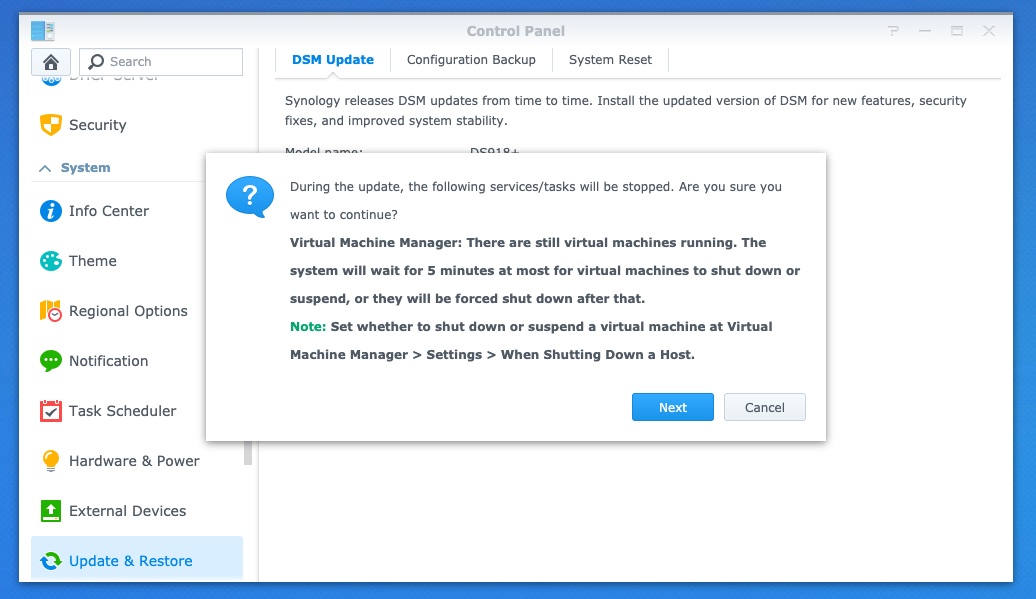
Task: Close the Control Panel window
Action: click(x=988, y=30)
